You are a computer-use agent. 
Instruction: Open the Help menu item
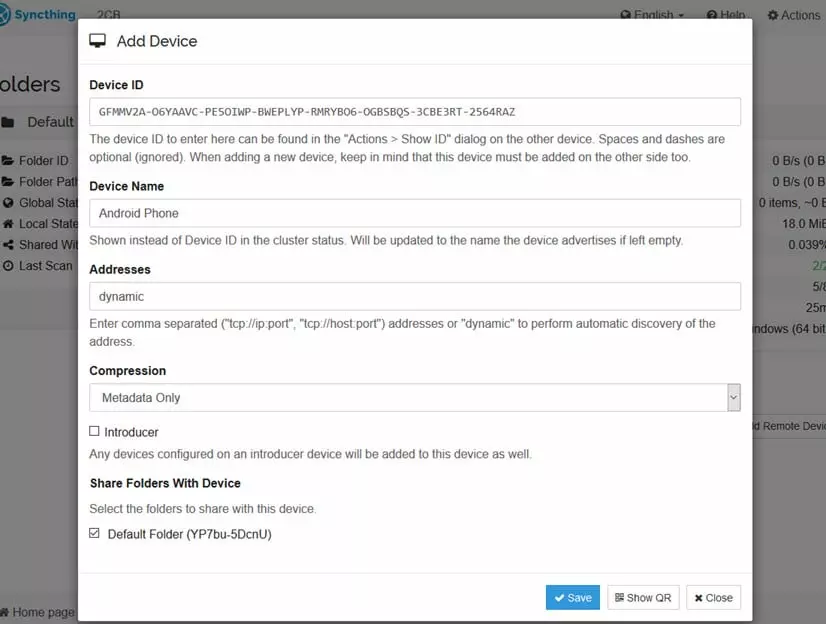pyautogui.click(x=725, y=15)
